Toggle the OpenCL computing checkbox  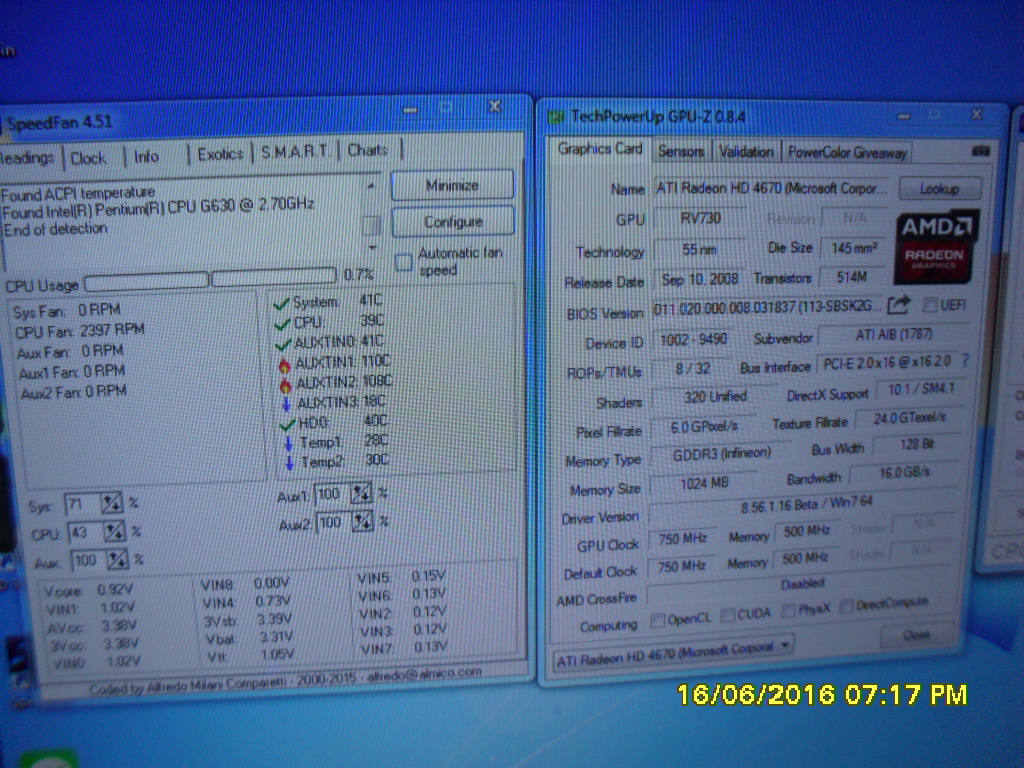tap(658, 619)
